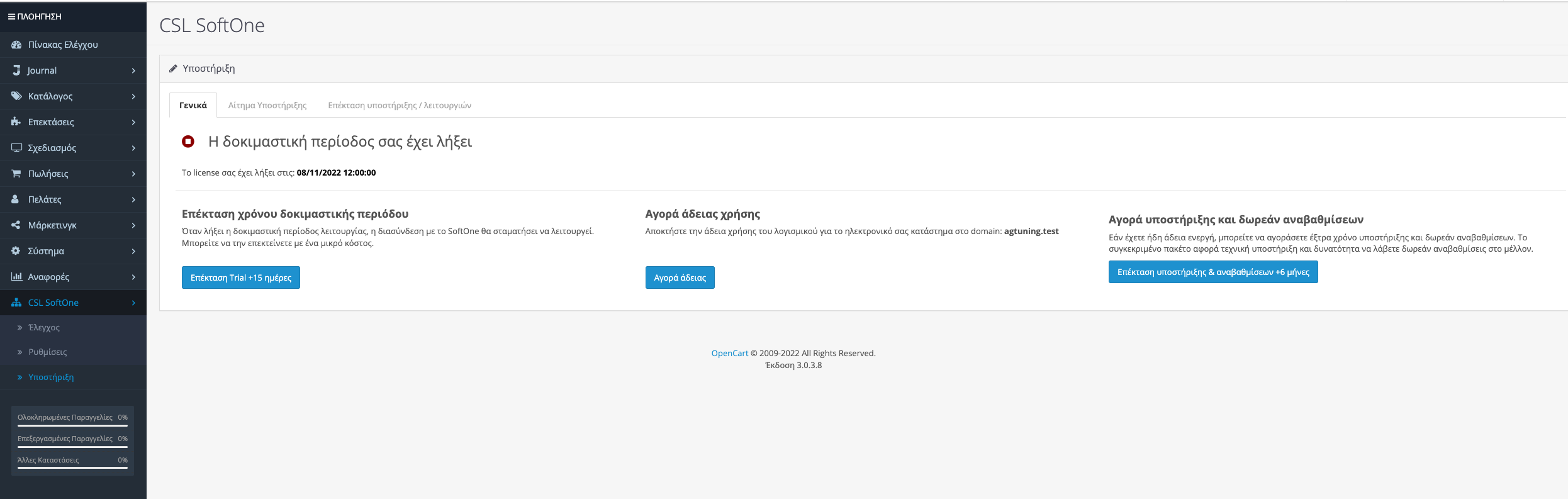Click the Άλλες Καταστάσεις progress bar

point(72,468)
